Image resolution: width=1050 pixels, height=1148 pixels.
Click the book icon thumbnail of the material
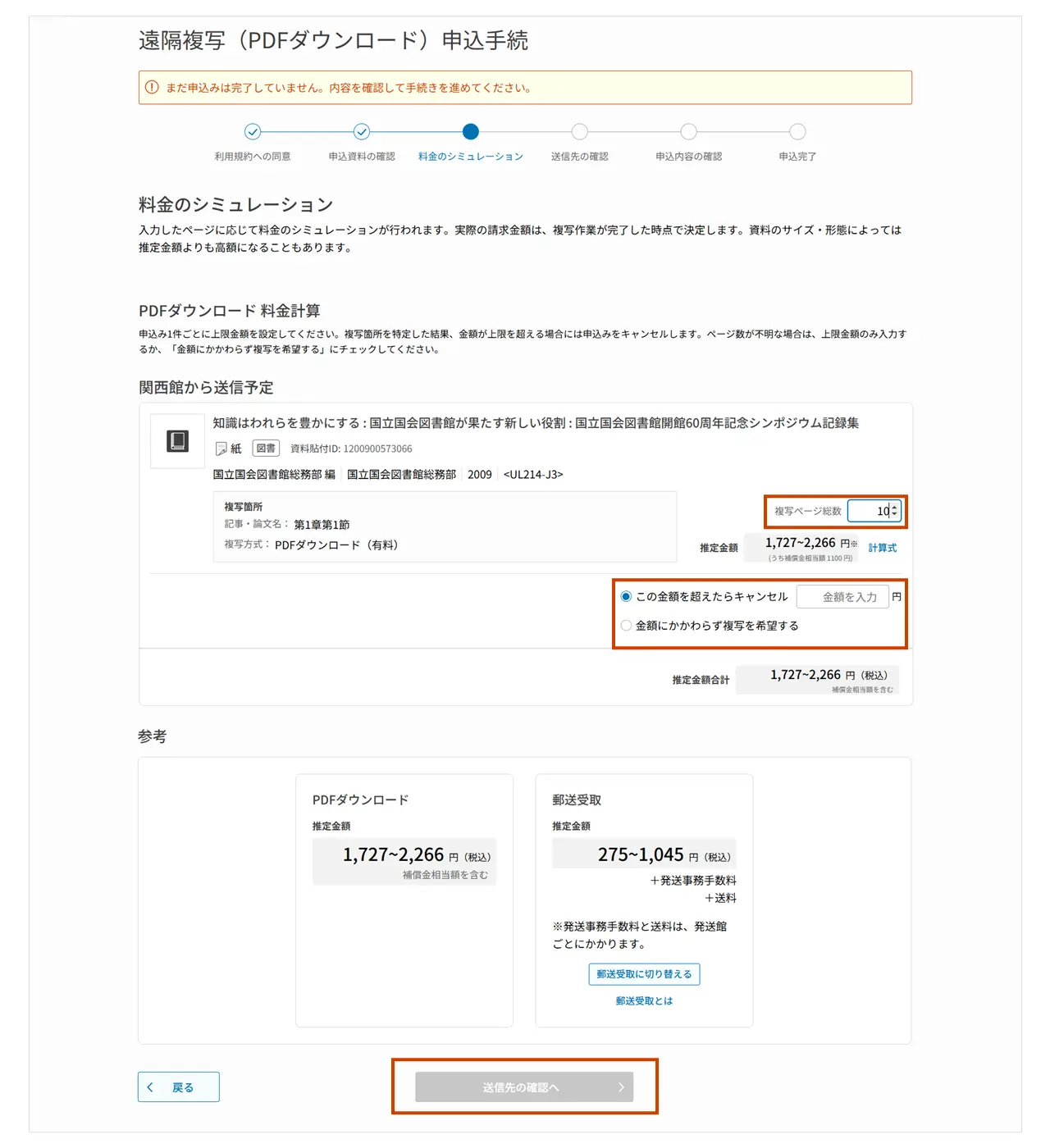pyautogui.click(x=177, y=441)
